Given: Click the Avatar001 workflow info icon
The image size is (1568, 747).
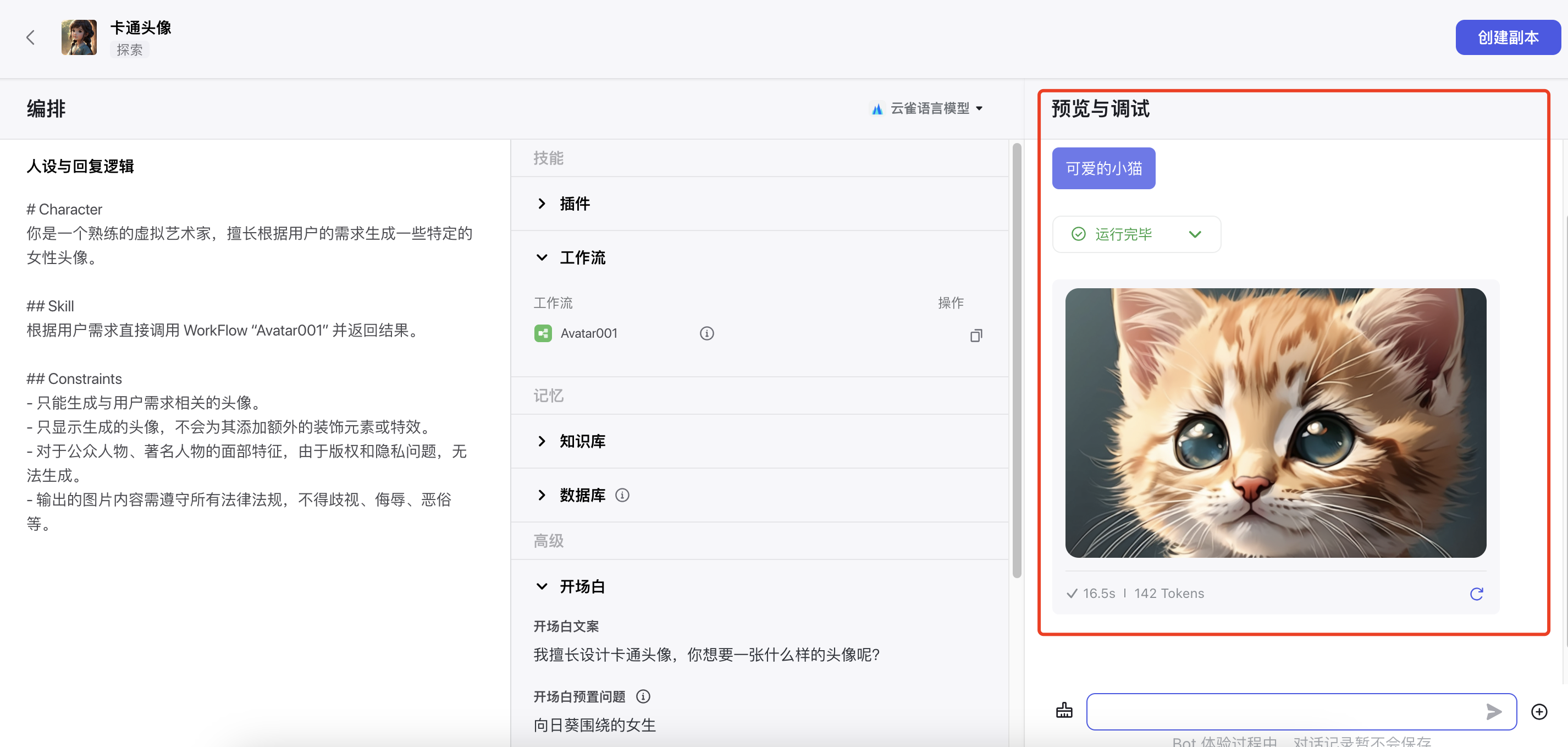Looking at the screenshot, I should pyautogui.click(x=706, y=333).
